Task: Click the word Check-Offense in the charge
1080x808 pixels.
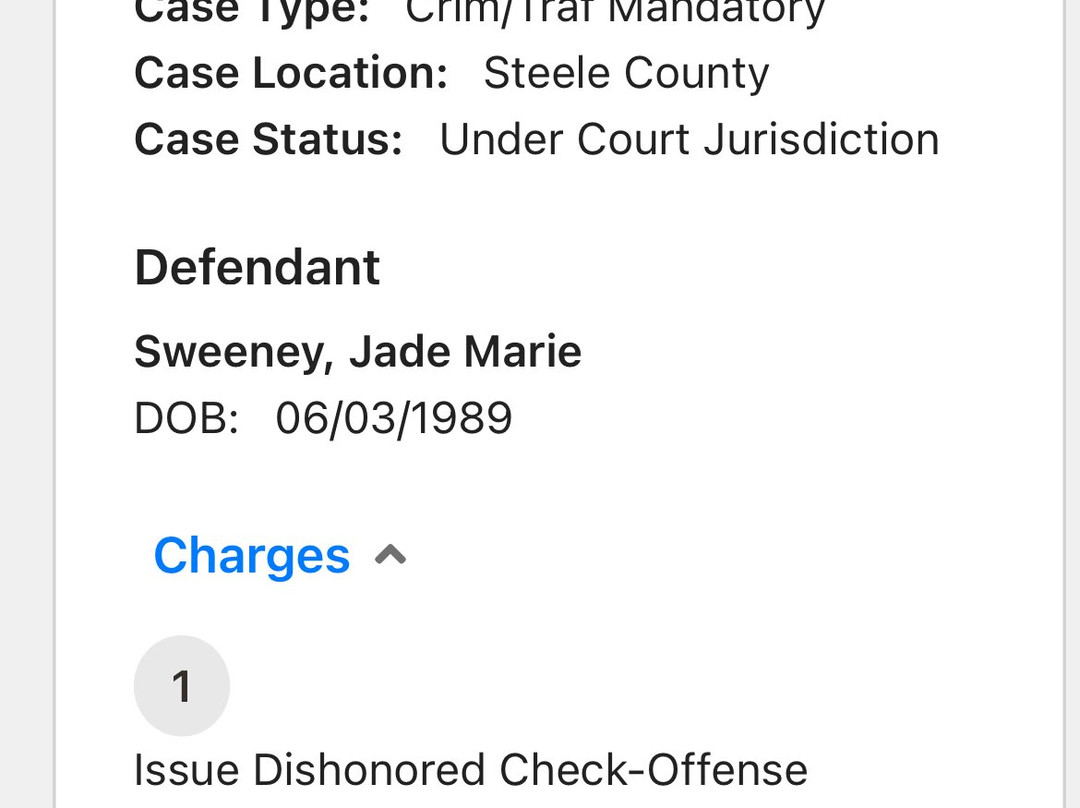Action: click(653, 770)
